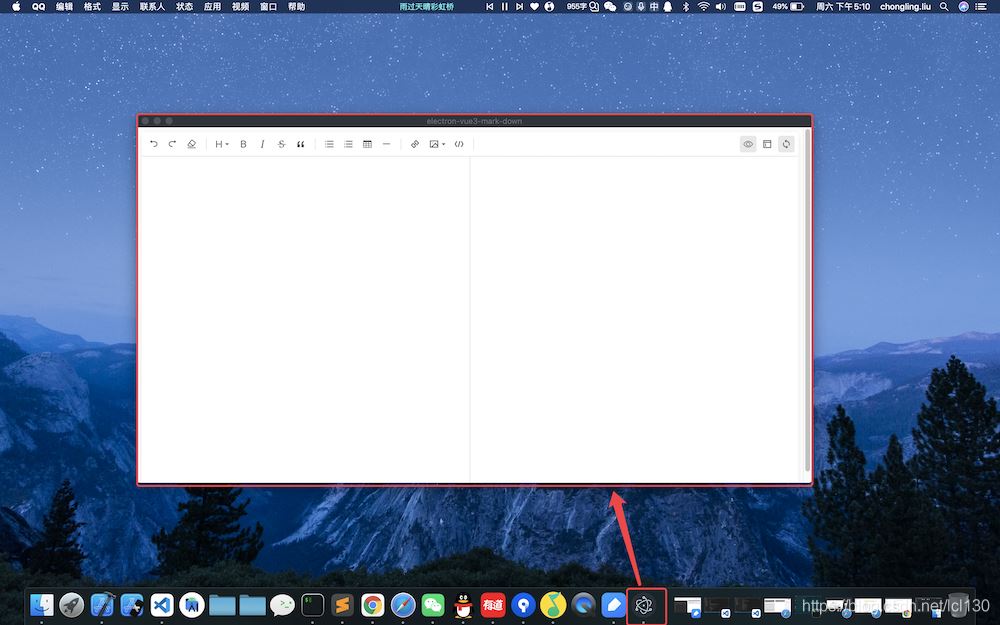
Task: Click the editor window vertical scrollbar
Action: [807, 300]
